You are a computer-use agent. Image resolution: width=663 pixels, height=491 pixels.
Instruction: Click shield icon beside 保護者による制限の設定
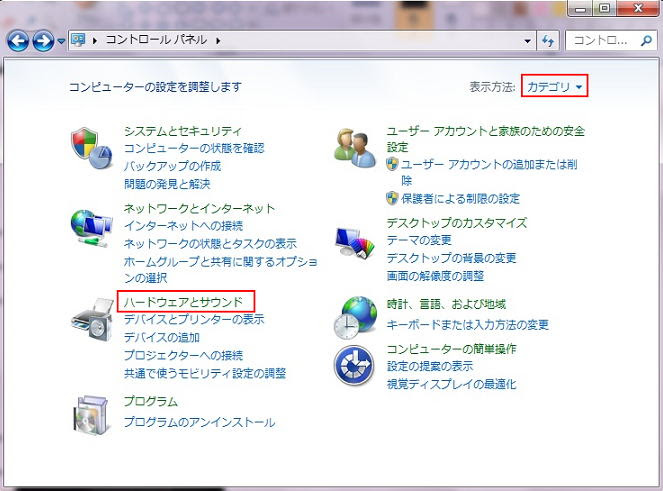click(392, 198)
